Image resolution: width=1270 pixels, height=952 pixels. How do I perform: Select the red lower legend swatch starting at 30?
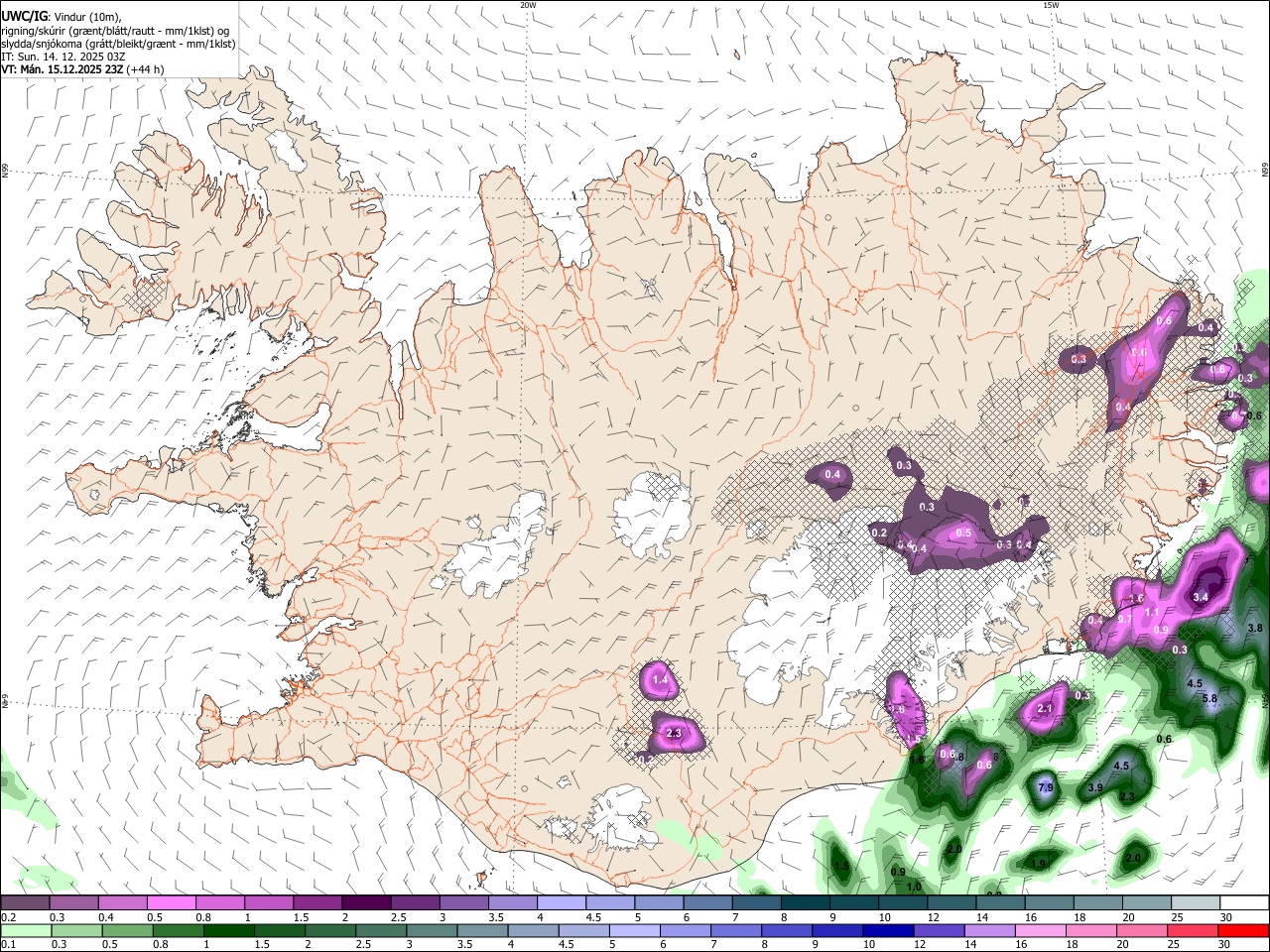(1243, 931)
